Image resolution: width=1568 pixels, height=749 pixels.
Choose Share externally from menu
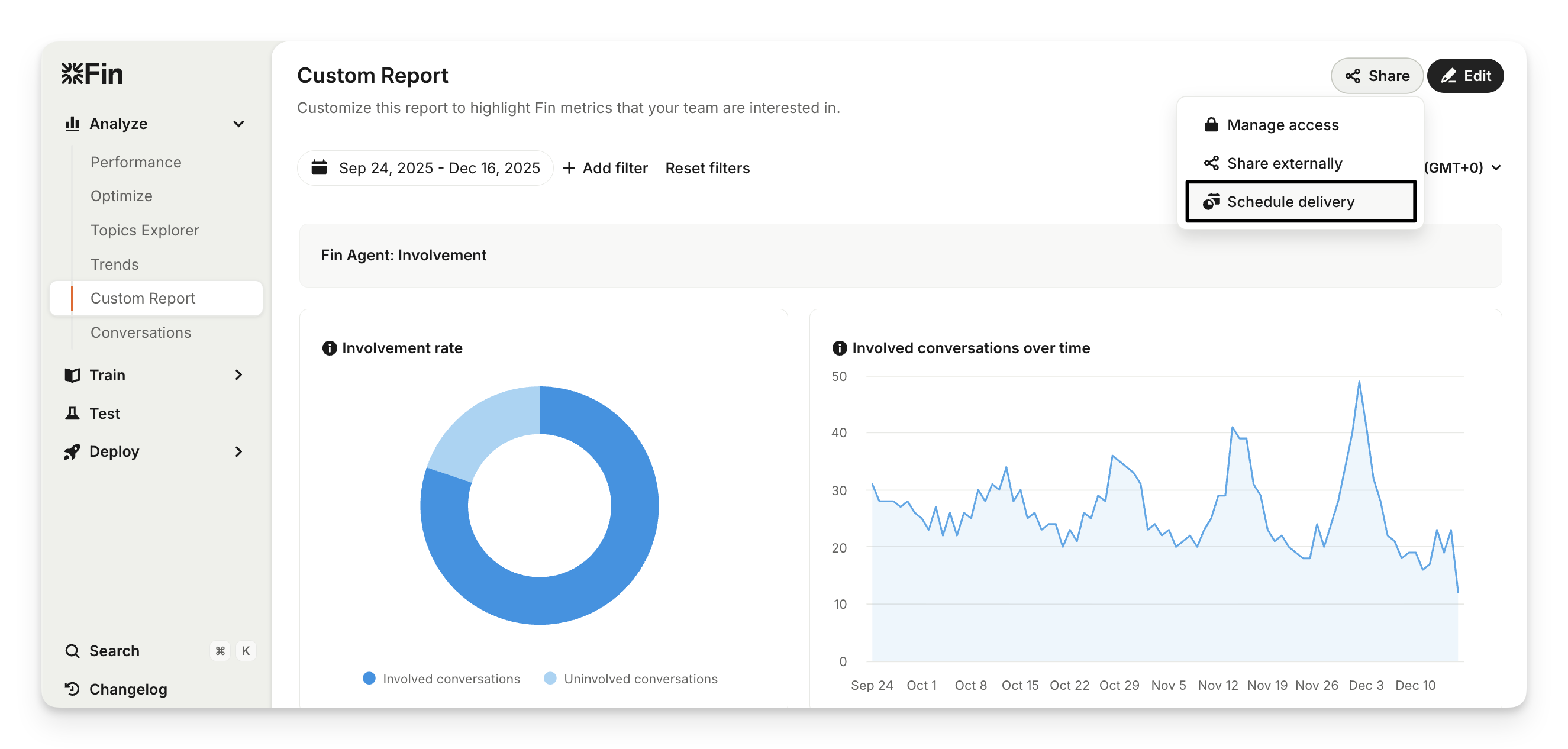1285,163
